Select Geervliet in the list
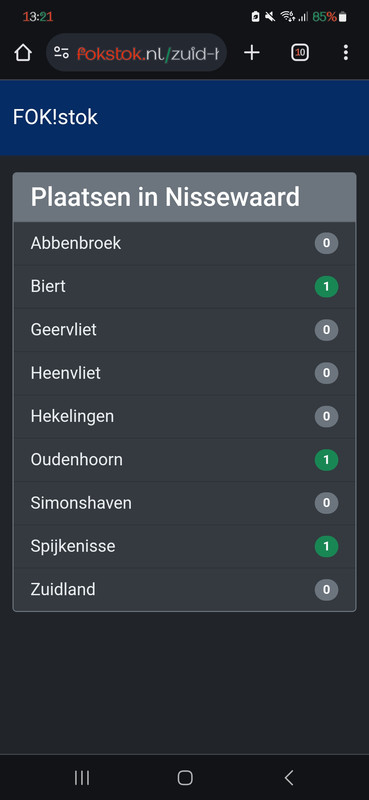369x800 pixels. (184, 330)
